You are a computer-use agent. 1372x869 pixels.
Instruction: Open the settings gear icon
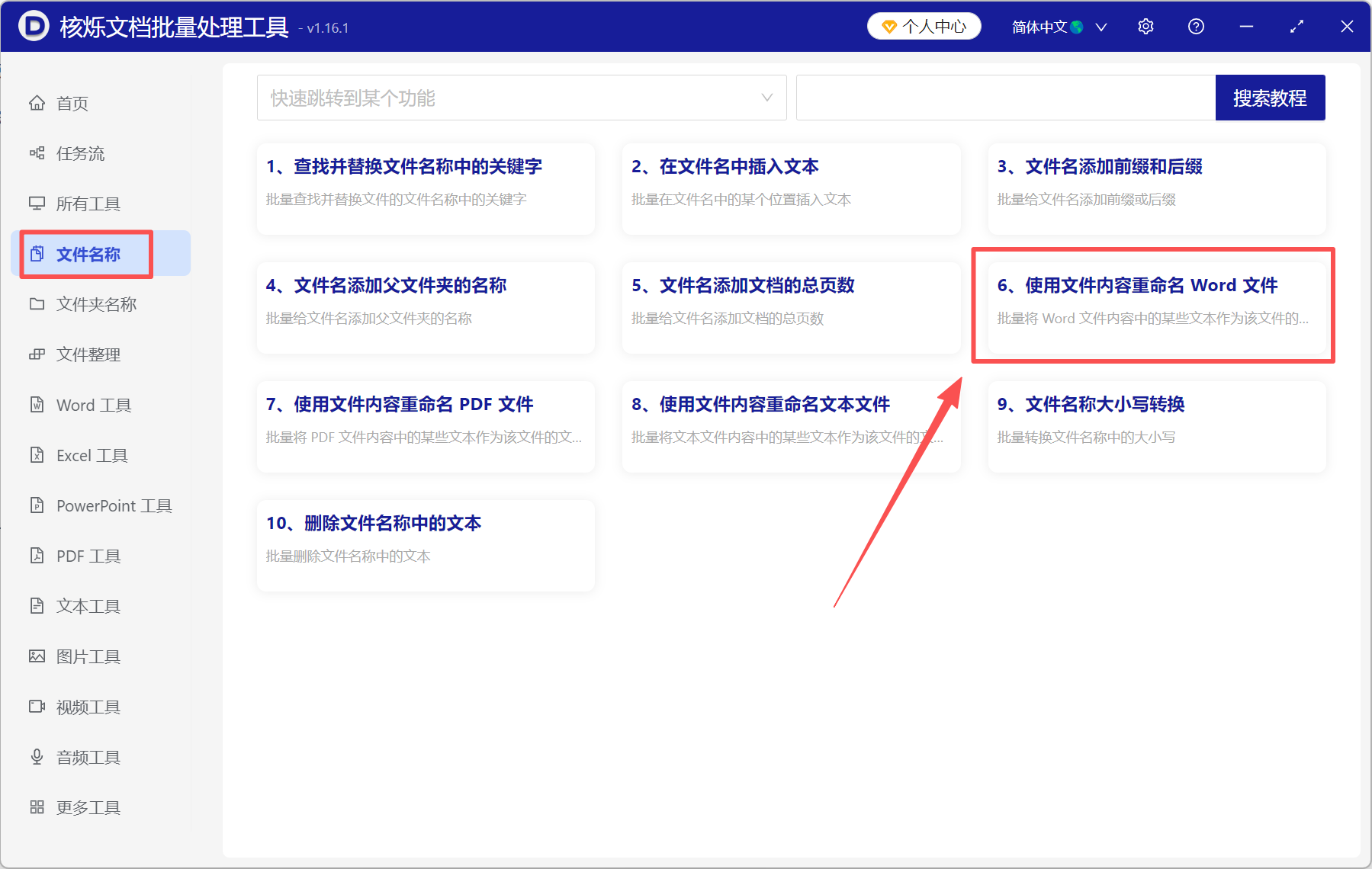(1145, 26)
